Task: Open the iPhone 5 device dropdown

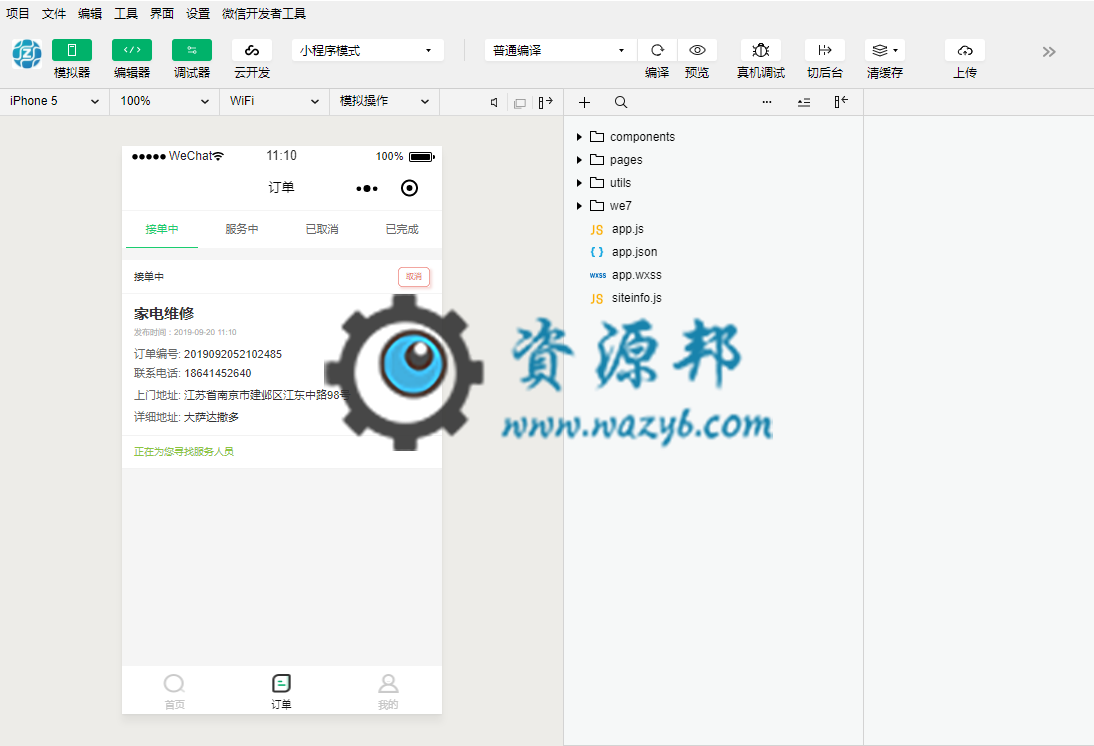Action: pyautogui.click(x=54, y=101)
